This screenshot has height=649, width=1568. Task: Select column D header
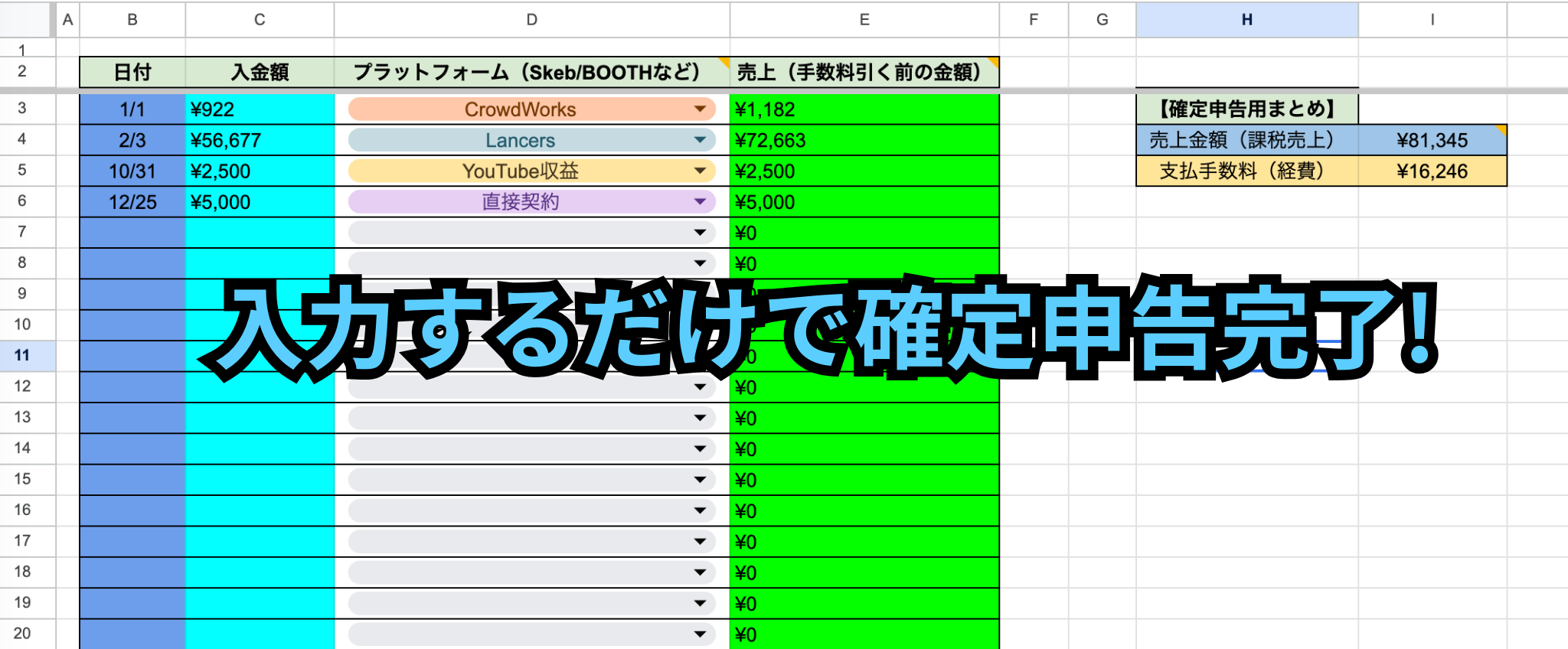point(531,20)
